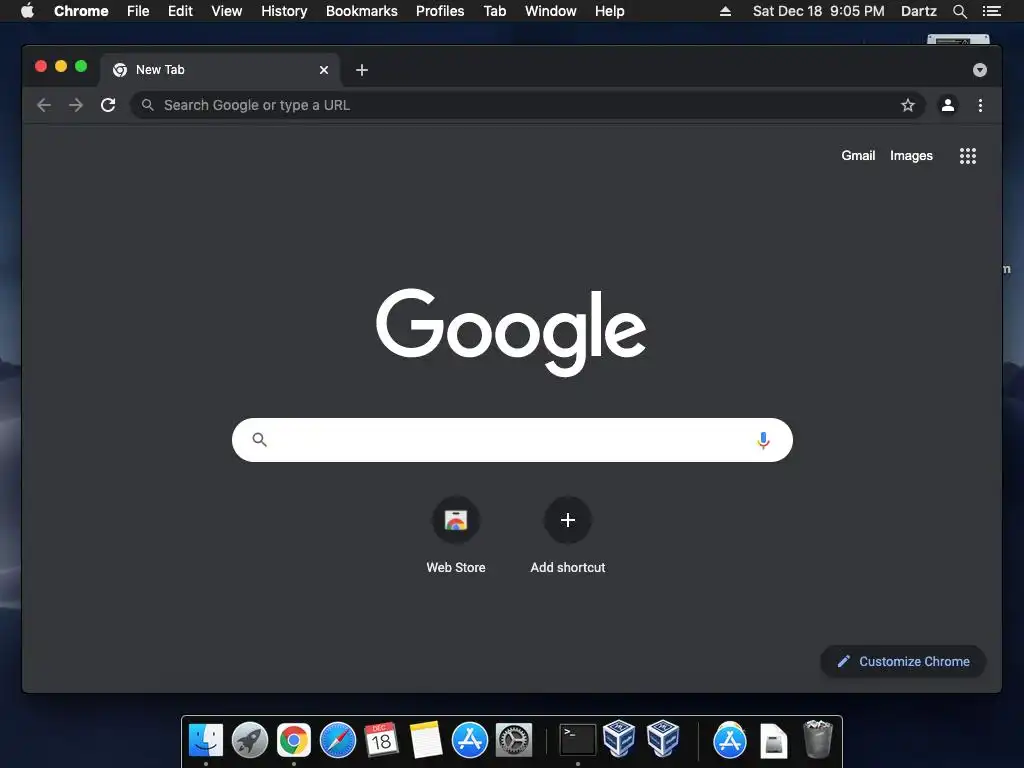Screen dimensions: 1024x768
Task: Open the Bookmarks menu
Action: click(362, 11)
